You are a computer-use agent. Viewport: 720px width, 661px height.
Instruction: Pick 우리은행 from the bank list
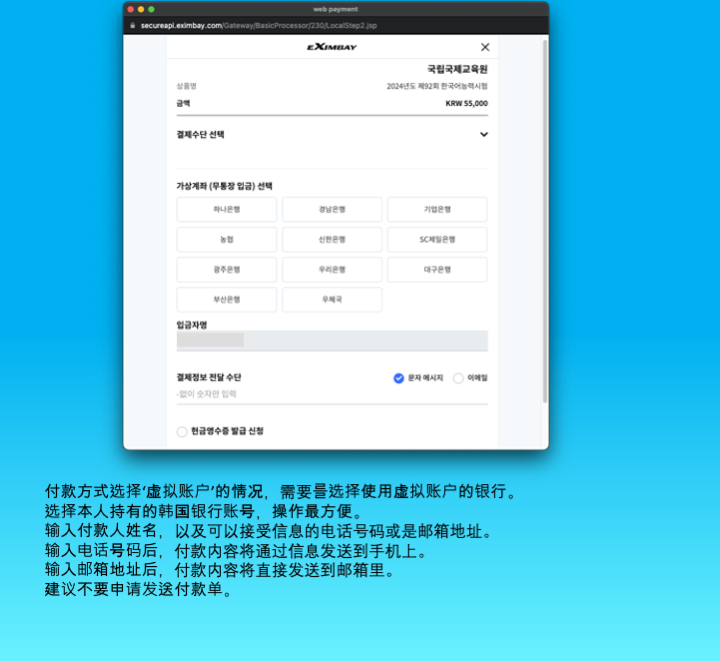332,270
